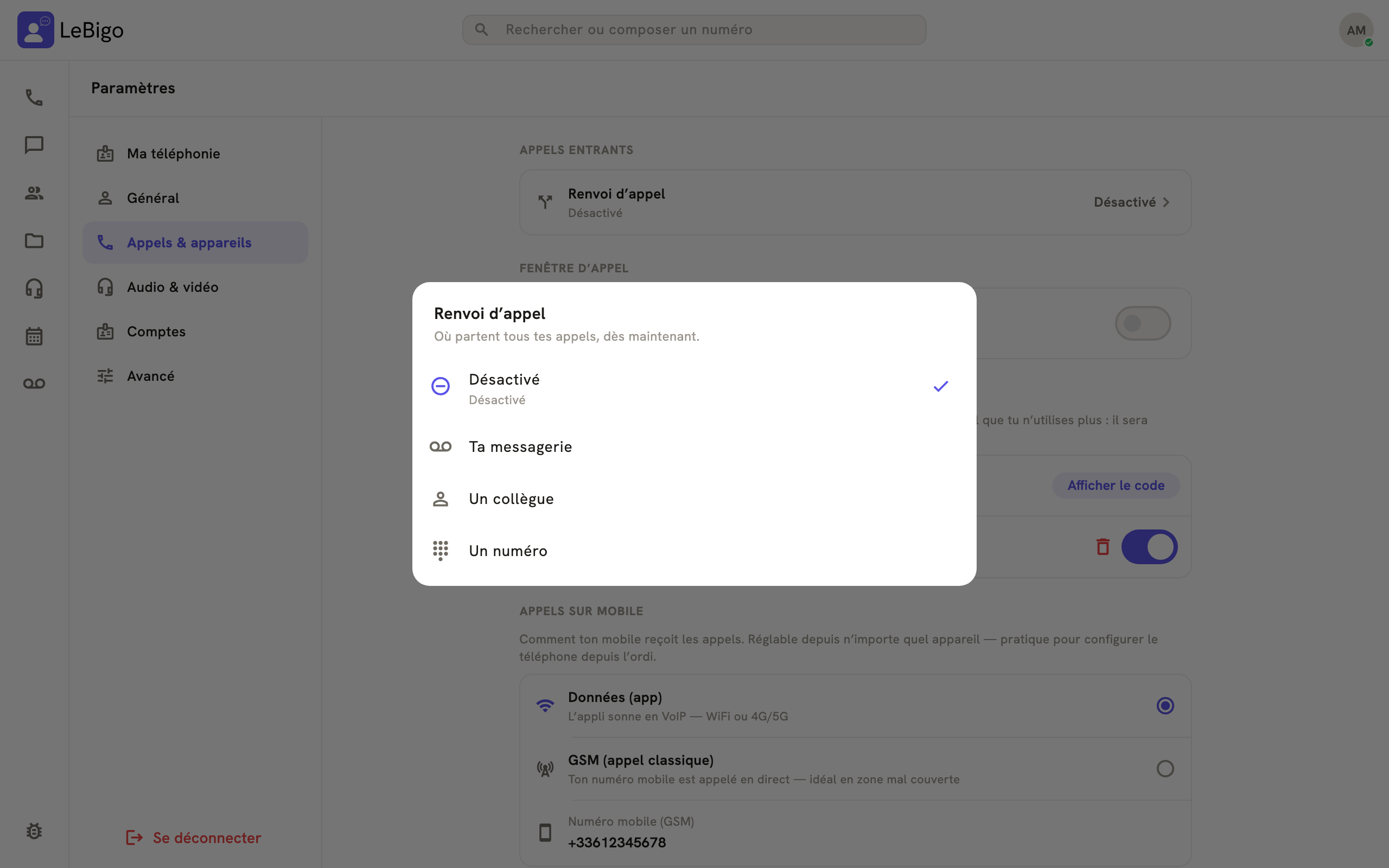Image resolution: width=1389 pixels, height=868 pixels.
Task: Click the Afficher le code button
Action: [x=1115, y=485]
